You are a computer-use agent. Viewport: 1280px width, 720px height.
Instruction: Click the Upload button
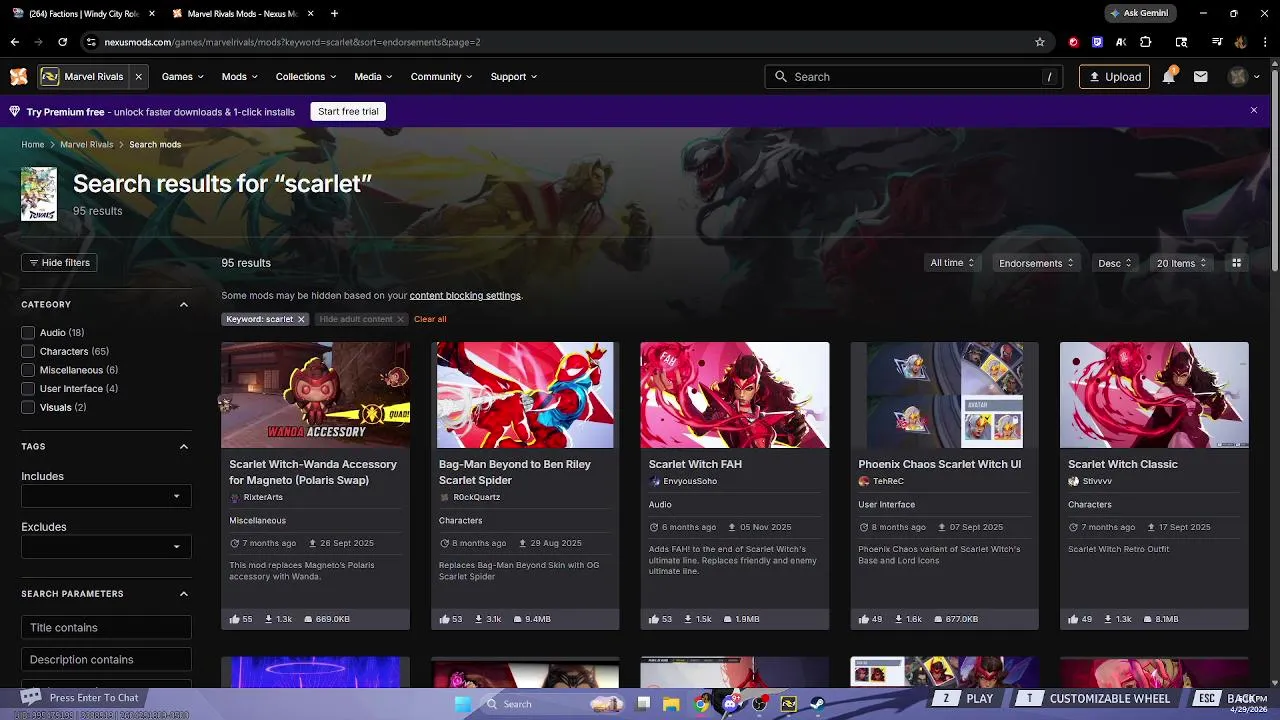pos(1114,77)
